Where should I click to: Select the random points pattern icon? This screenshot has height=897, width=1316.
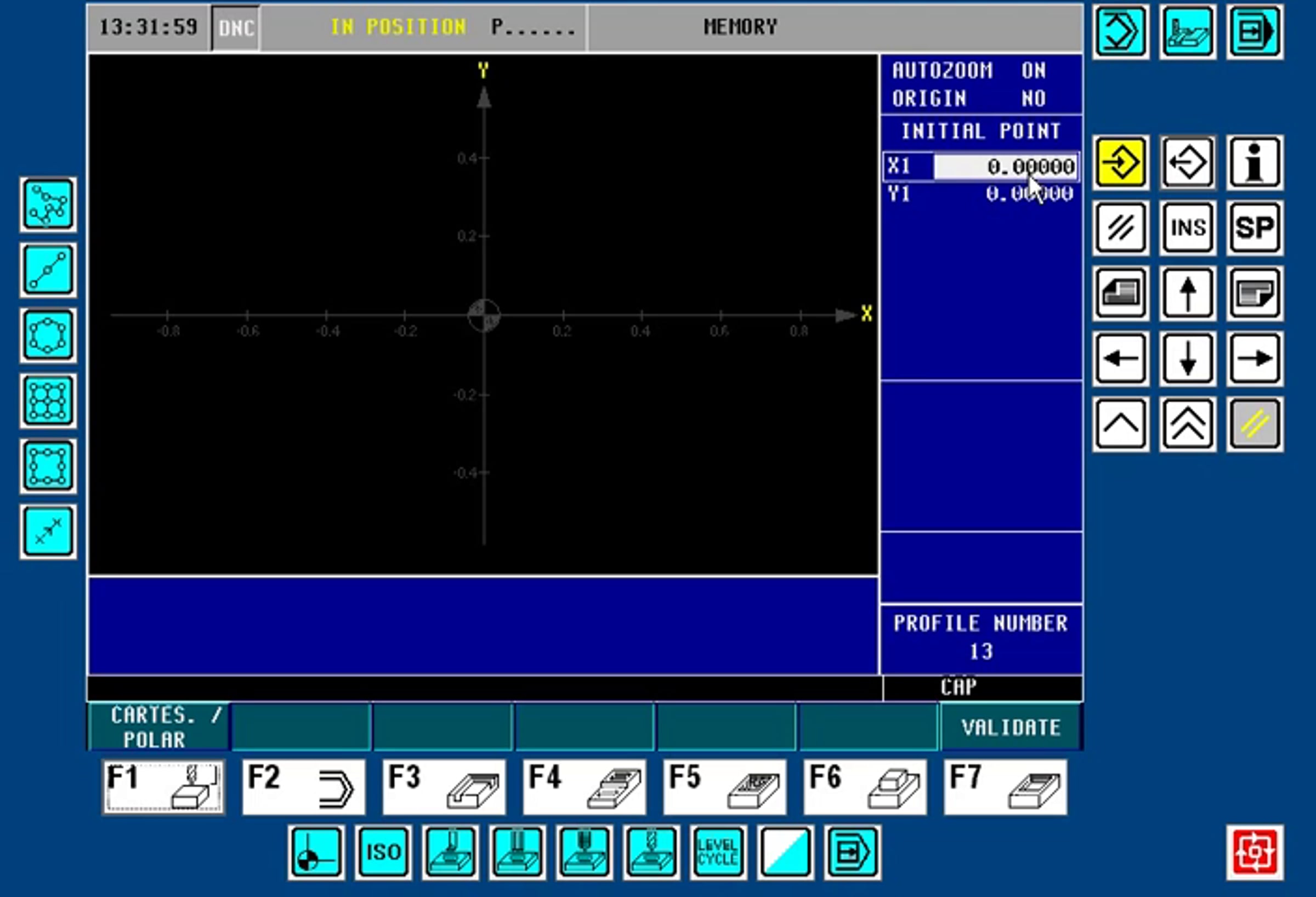[48, 205]
